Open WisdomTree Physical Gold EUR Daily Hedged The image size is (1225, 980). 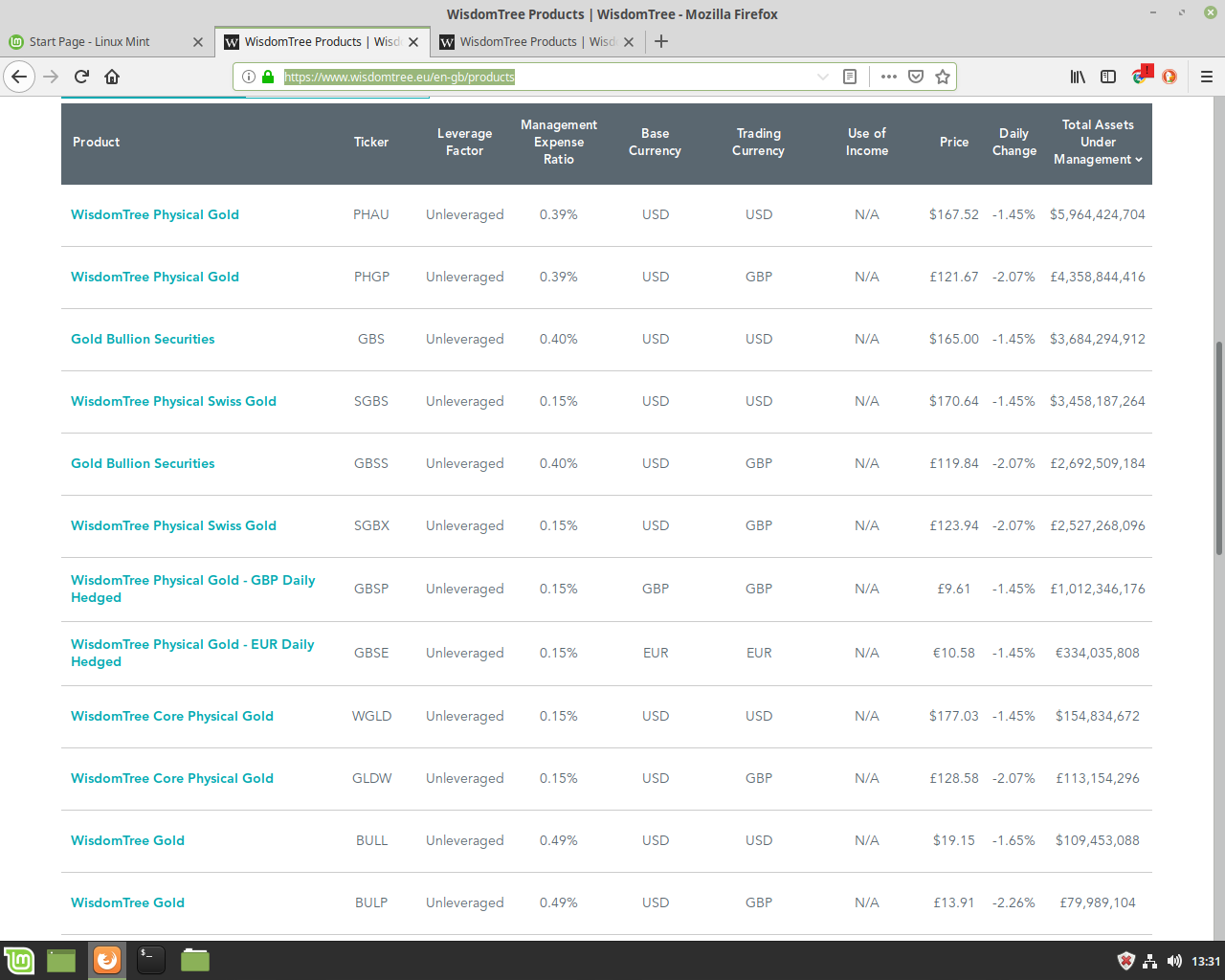[x=192, y=653]
